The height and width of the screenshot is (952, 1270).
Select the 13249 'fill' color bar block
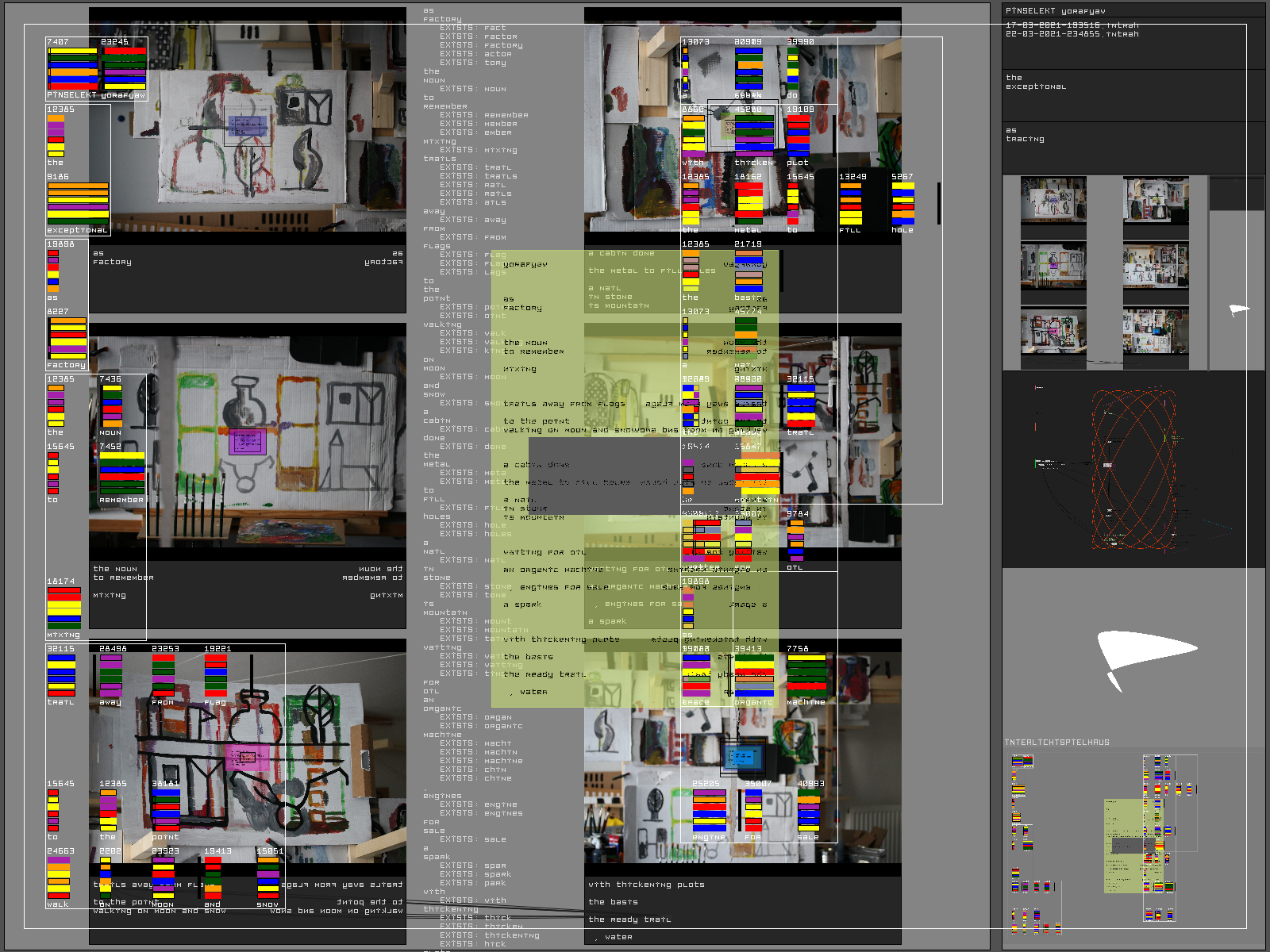850,204
